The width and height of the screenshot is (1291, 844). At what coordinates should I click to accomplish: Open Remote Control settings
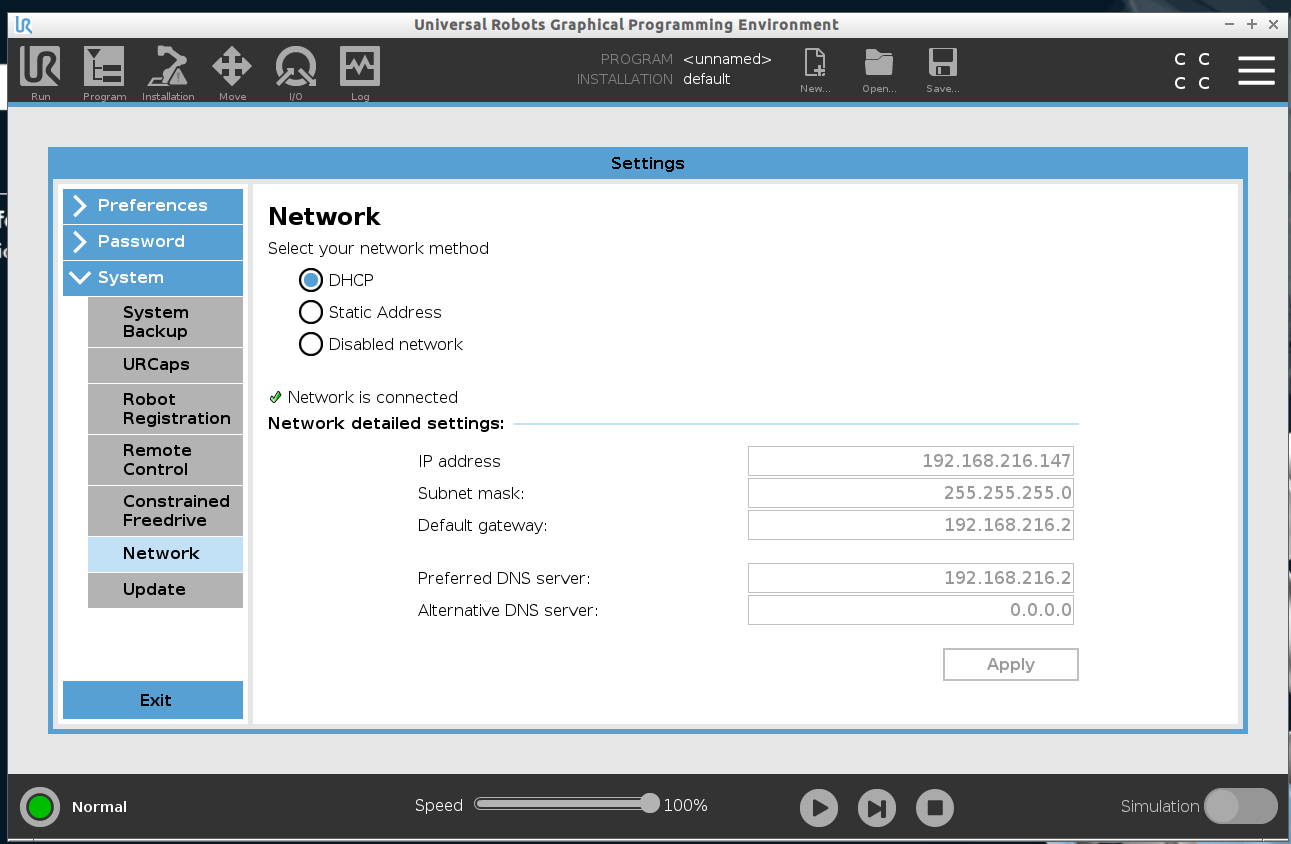[x=165, y=460]
